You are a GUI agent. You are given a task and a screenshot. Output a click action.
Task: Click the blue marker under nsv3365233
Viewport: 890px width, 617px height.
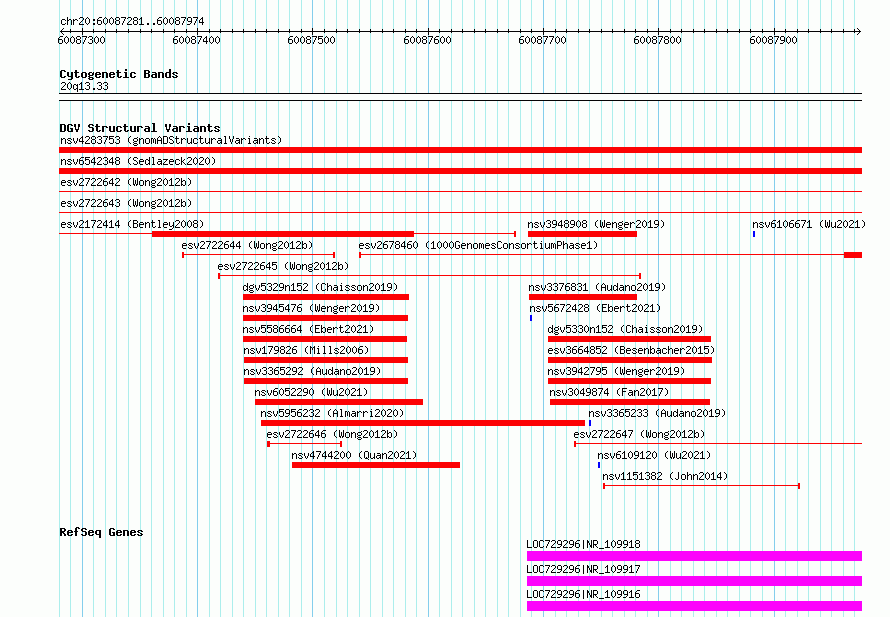point(590,423)
